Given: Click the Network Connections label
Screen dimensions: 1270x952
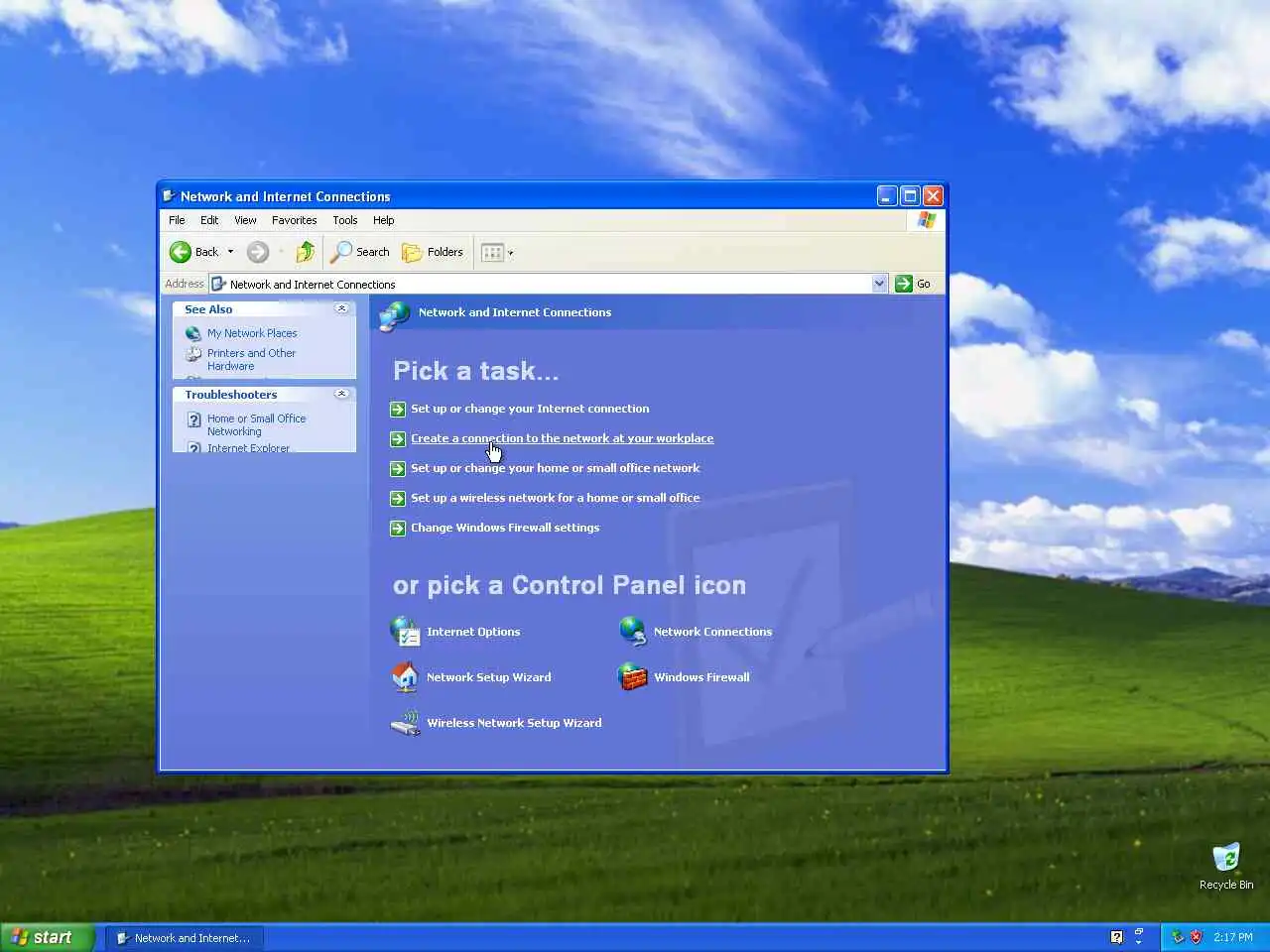Looking at the screenshot, I should click(x=712, y=632).
